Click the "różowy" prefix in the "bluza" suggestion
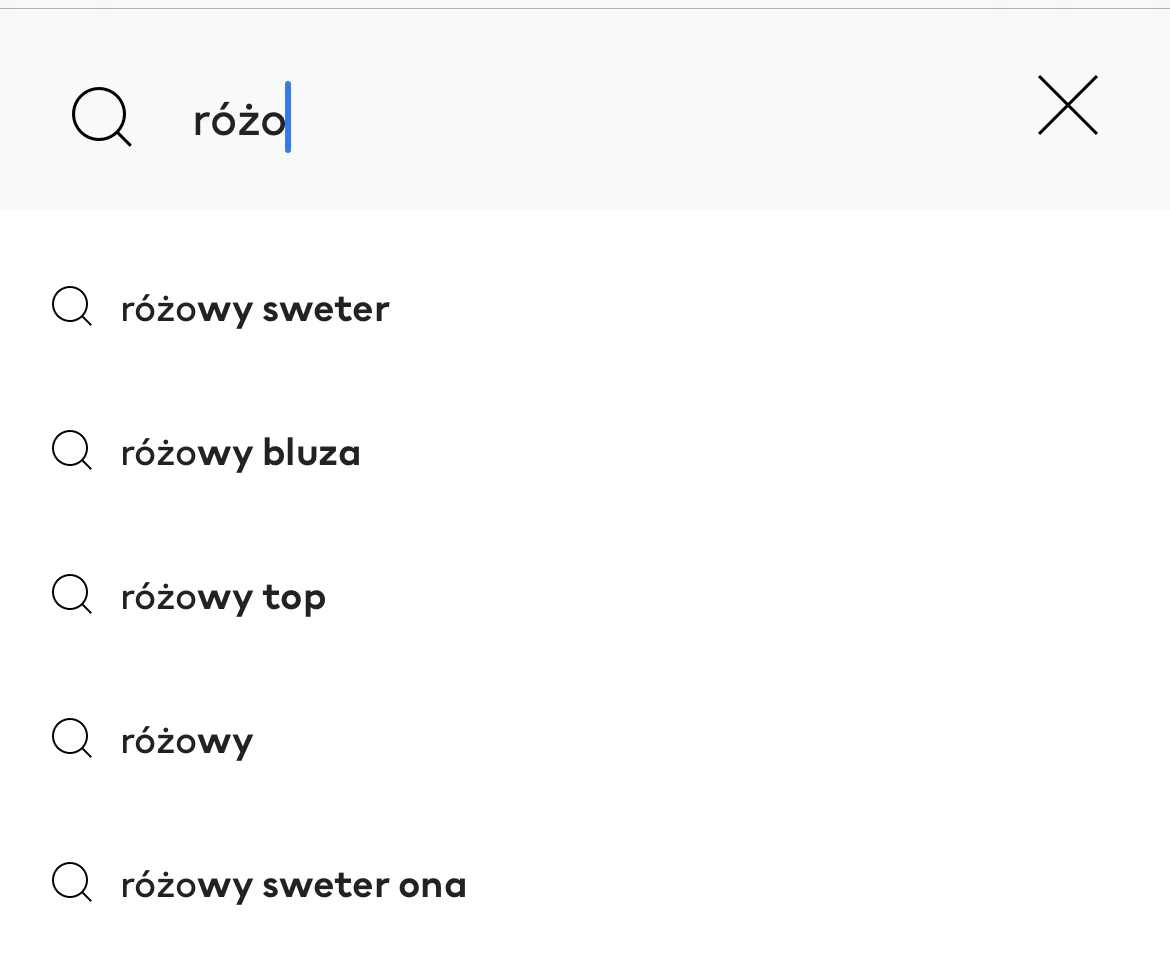Image resolution: width=1170 pixels, height=969 pixels. tap(187, 454)
